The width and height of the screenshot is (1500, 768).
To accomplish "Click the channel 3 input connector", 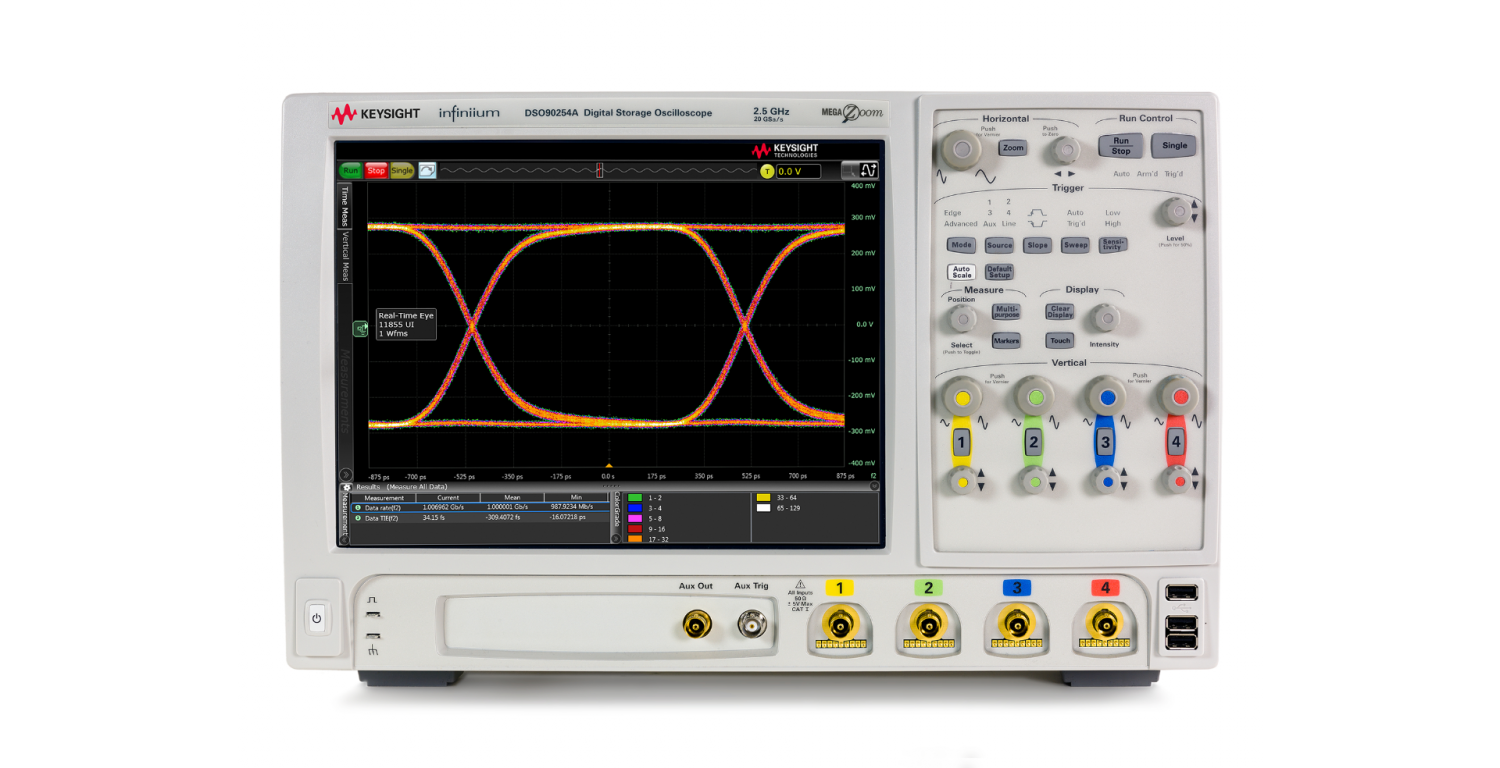I will (x=1016, y=627).
